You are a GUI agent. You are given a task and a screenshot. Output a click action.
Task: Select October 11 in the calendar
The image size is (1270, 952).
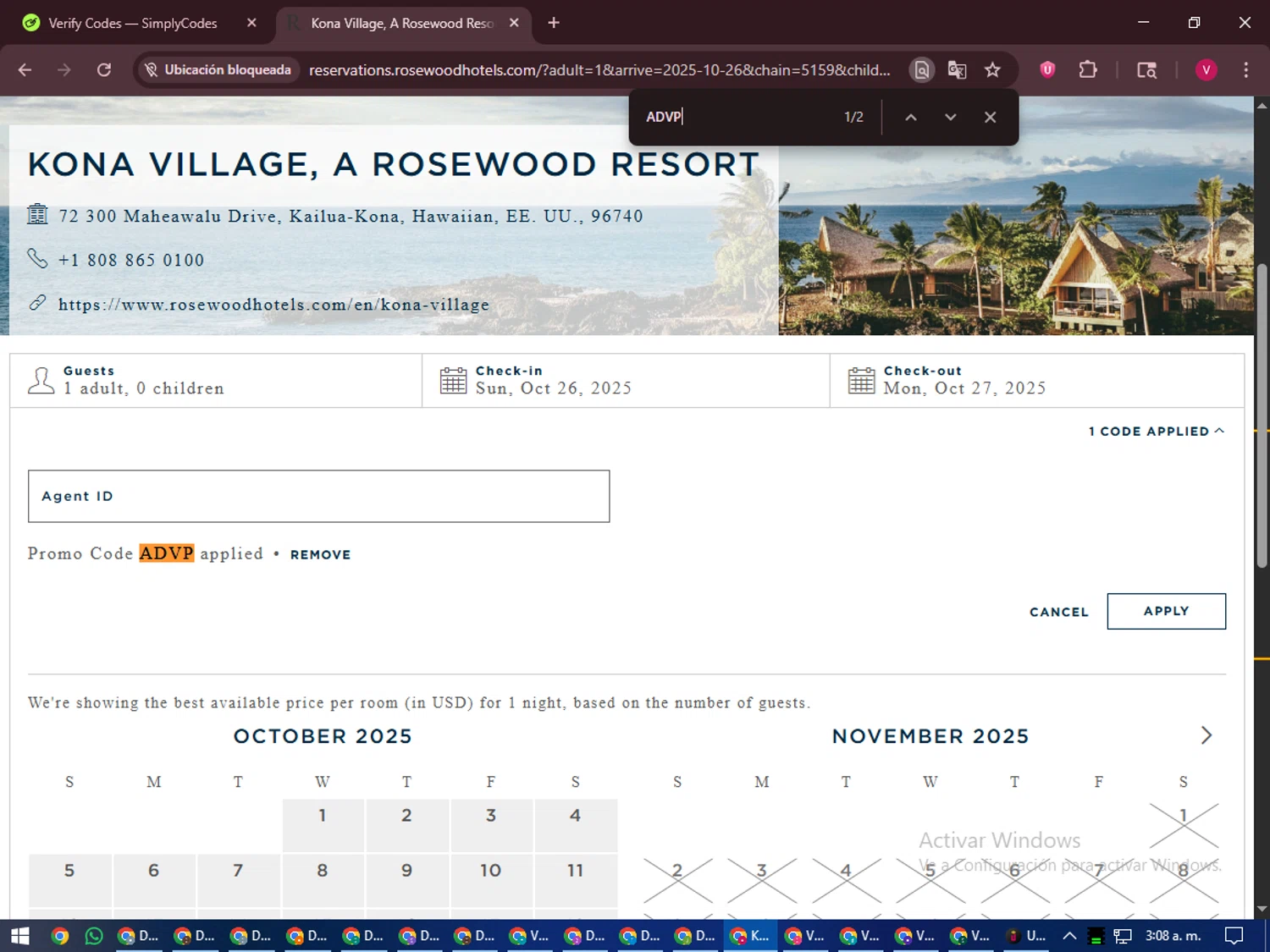point(575,880)
